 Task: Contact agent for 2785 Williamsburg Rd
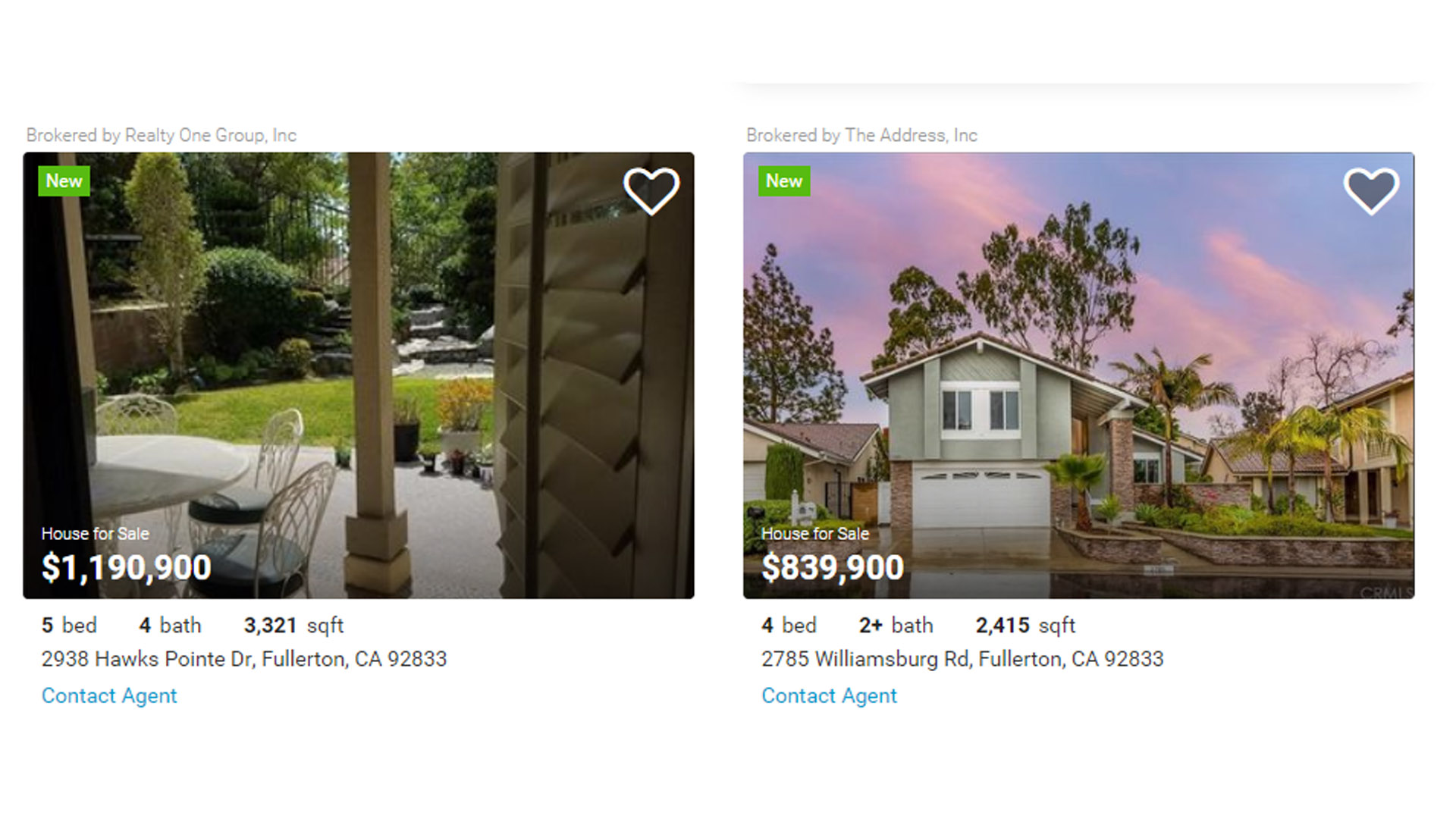tap(829, 695)
